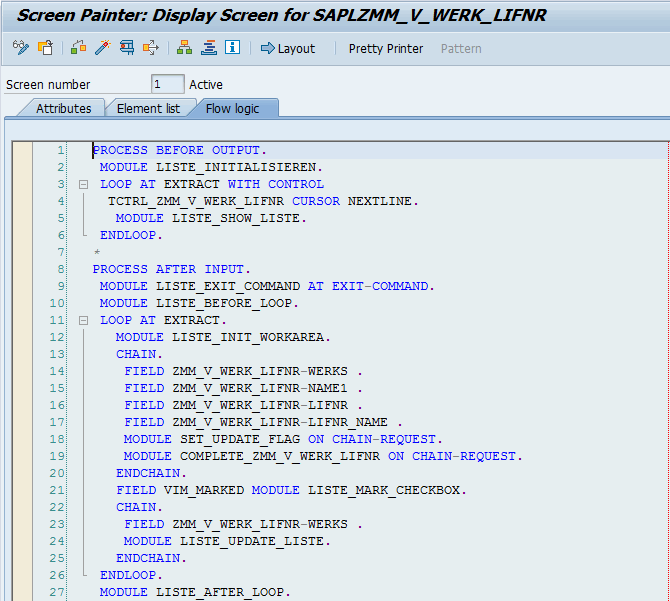Click ENDLOOP on line 6
The width and height of the screenshot is (670, 601).
[128, 235]
